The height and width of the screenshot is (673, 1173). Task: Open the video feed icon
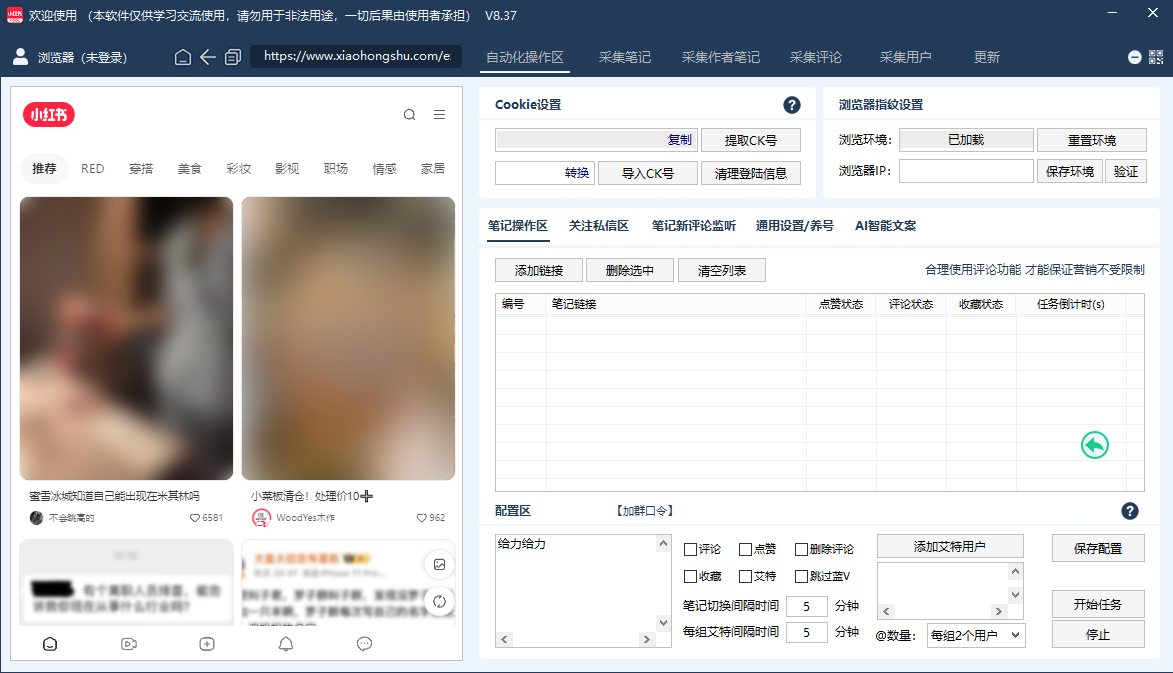pos(129,644)
